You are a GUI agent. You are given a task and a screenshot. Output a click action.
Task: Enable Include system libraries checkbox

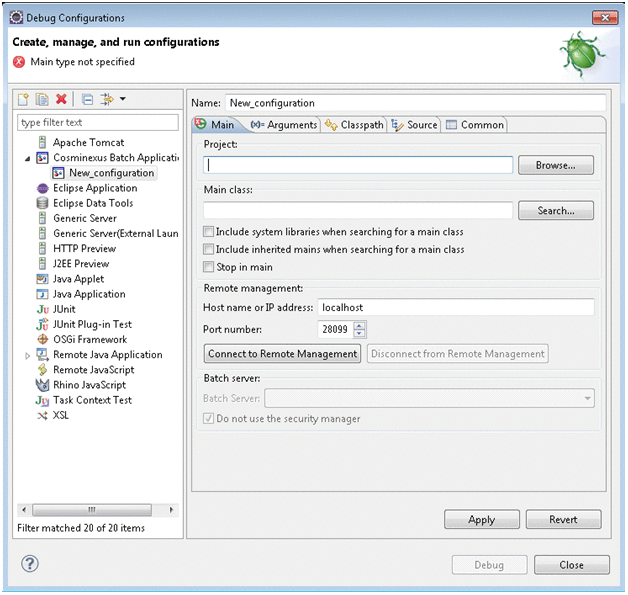tap(208, 232)
